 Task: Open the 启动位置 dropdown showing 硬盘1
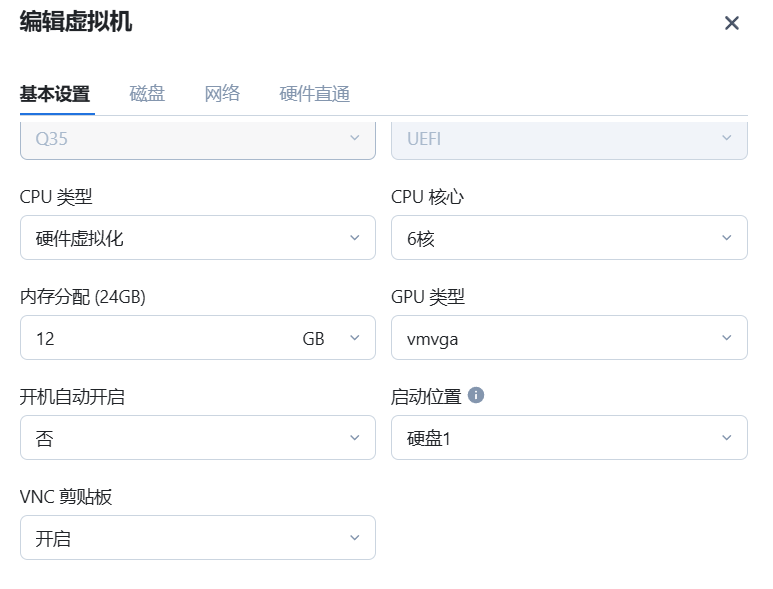568,438
